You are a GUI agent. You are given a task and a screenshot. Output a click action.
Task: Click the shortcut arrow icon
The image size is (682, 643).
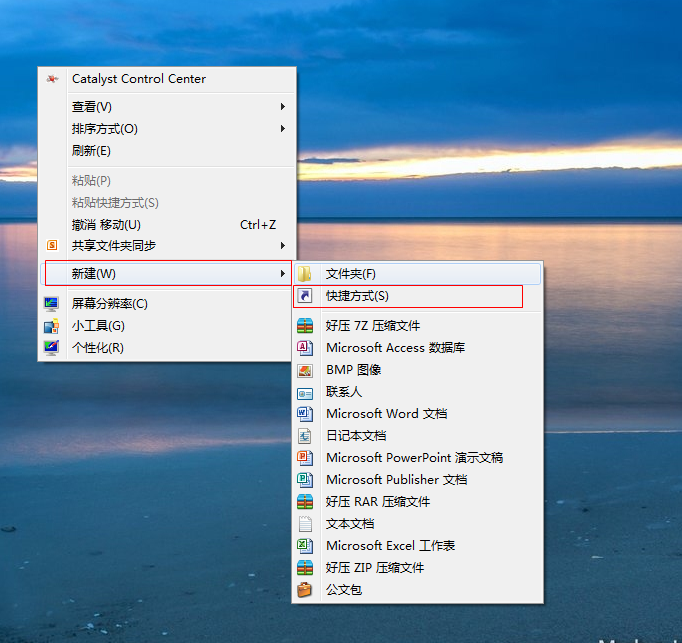[x=304, y=296]
